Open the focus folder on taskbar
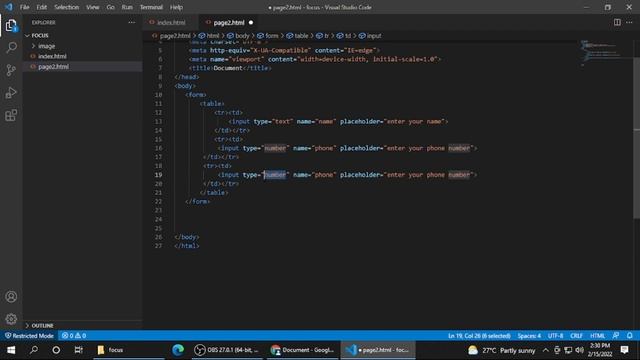640x360 pixels. tap(129, 350)
